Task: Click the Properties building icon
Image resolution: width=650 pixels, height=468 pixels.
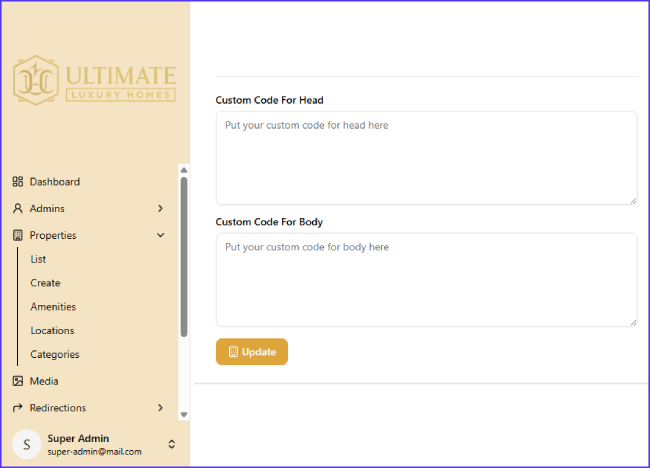Action: click(17, 235)
